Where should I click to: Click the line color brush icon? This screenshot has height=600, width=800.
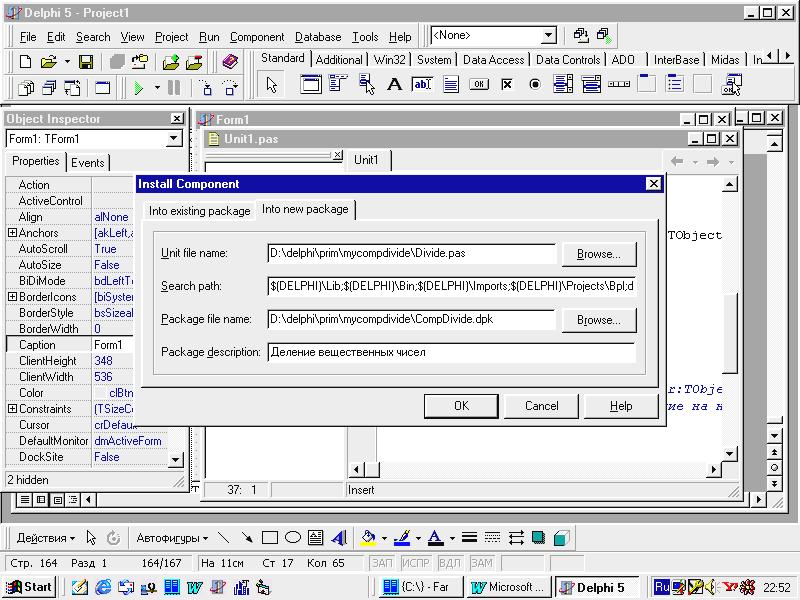pyautogui.click(x=403, y=538)
